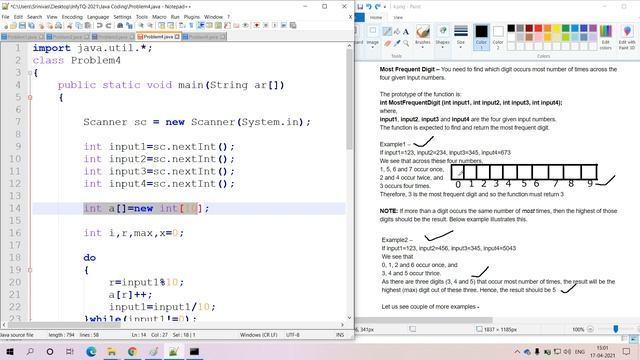Image resolution: width=640 pixels, height=360 pixels.
Task: Click the Paint zoom slider handle
Action: point(616,329)
